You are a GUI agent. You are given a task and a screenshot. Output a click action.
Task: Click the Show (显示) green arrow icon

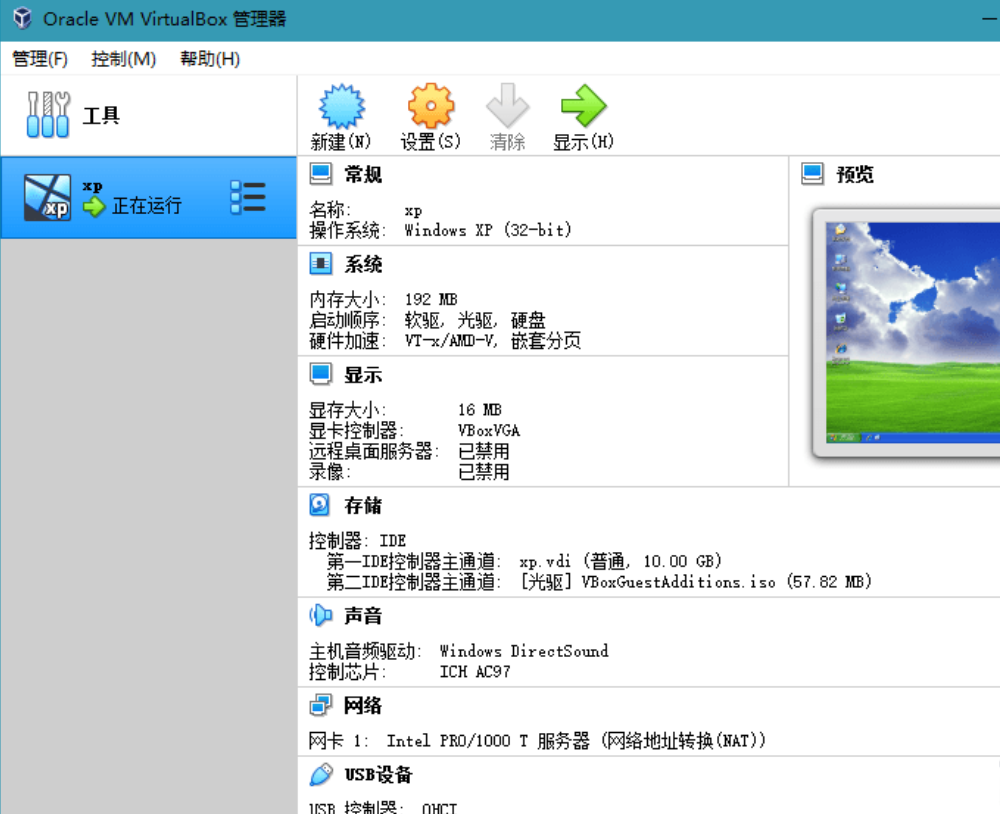(x=584, y=106)
